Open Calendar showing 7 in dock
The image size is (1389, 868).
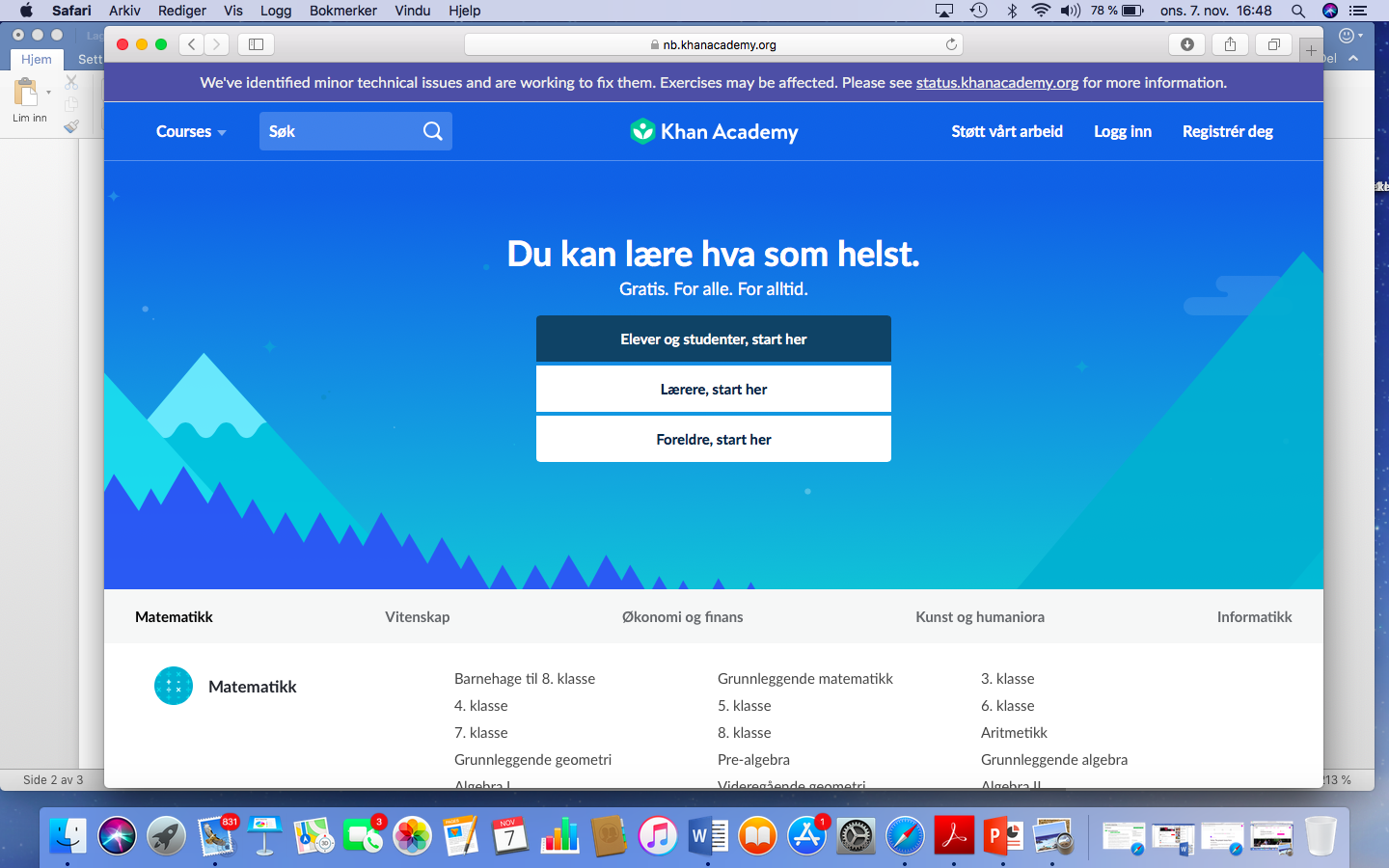510,835
